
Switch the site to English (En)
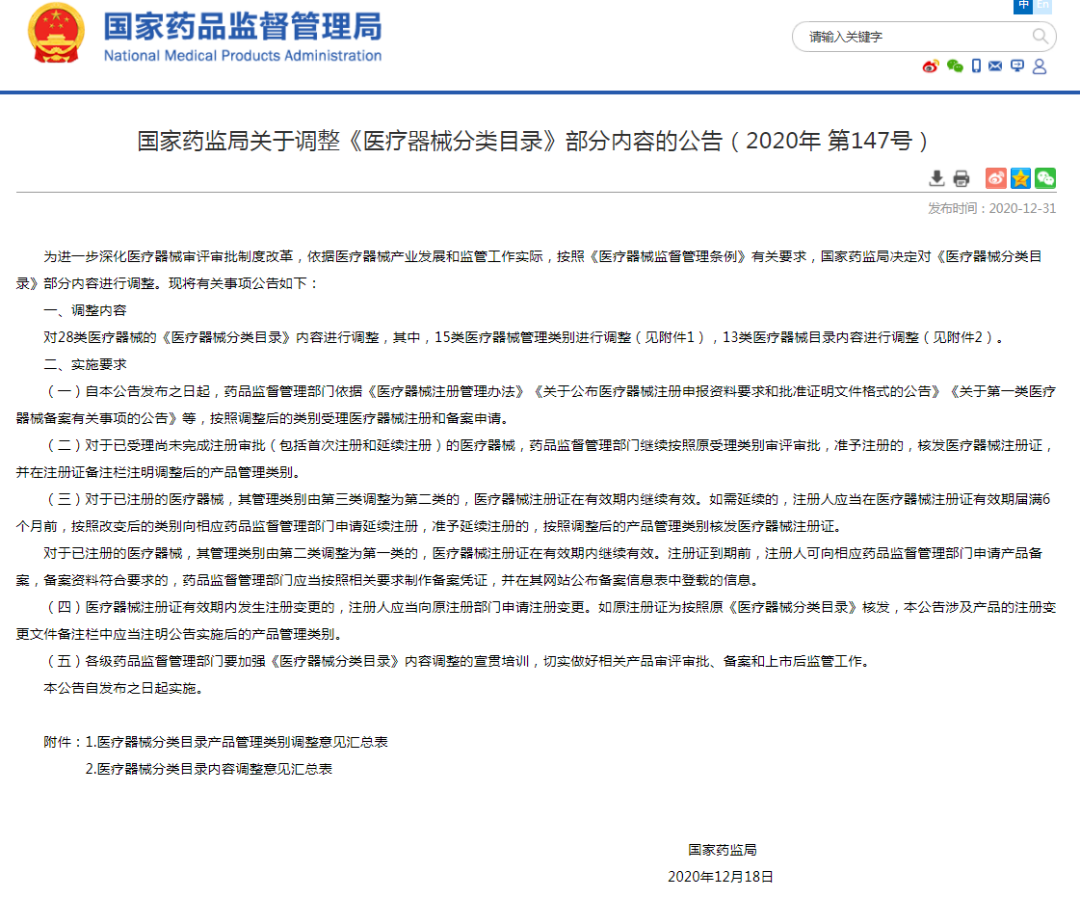[1043, 6]
